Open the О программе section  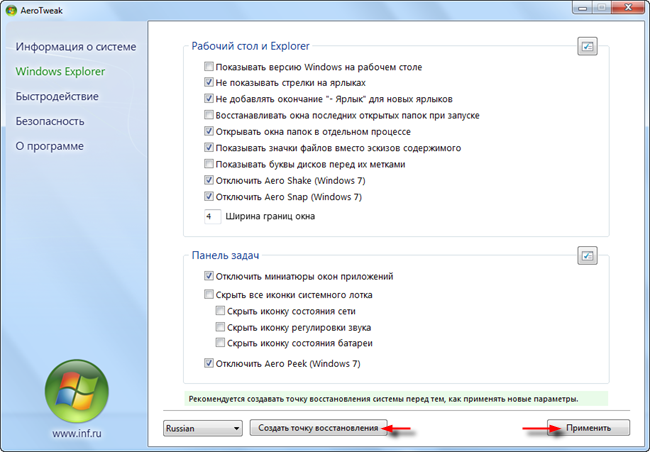click(x=49, y=146)
